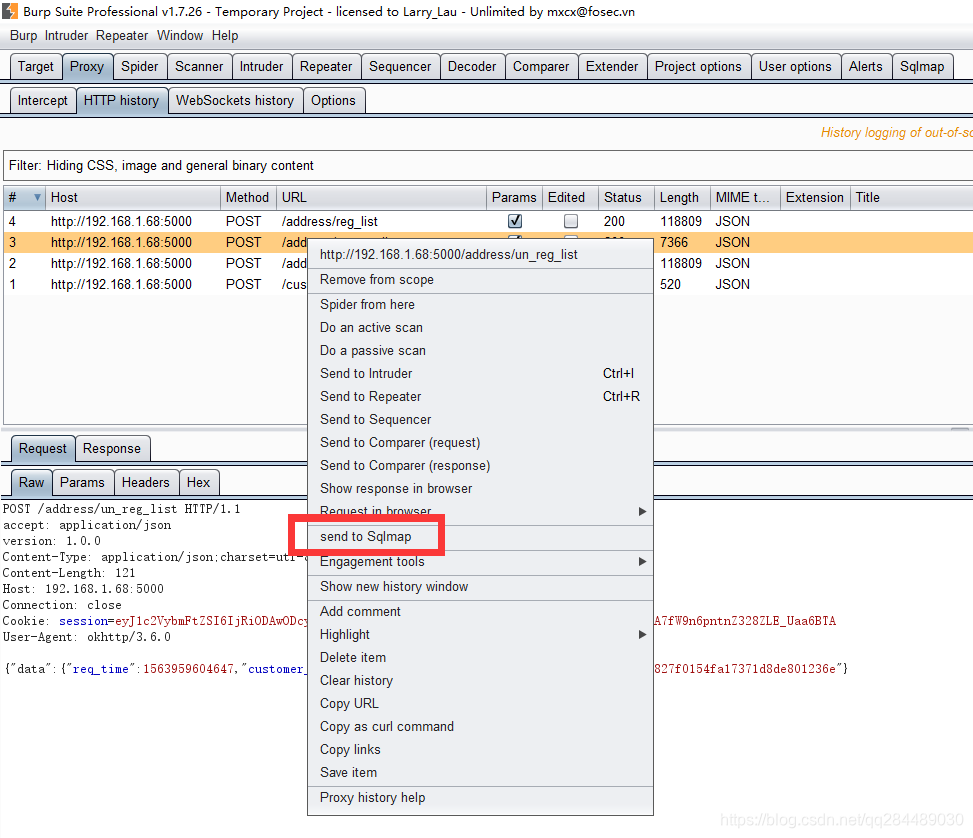The image size is (973, 838).
Task: Switch to the Extender tab
Action: [612, 66]
